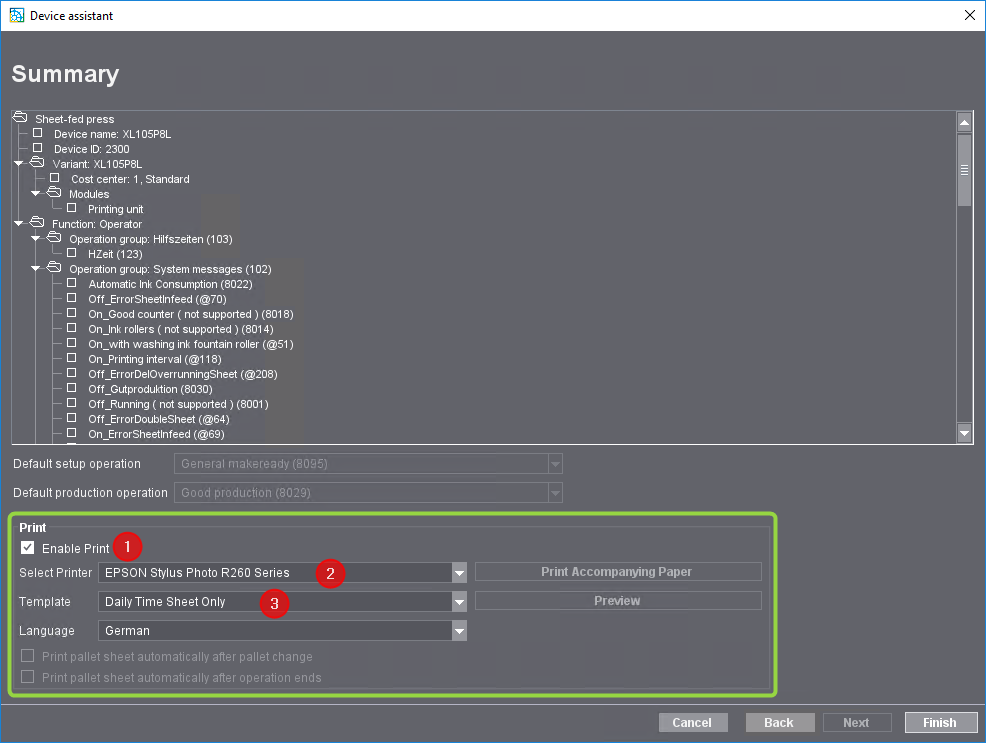Check Automatic Ink Consumption (8022)
The height and width of the screenshot is (743, 986).
click(70, 284)
